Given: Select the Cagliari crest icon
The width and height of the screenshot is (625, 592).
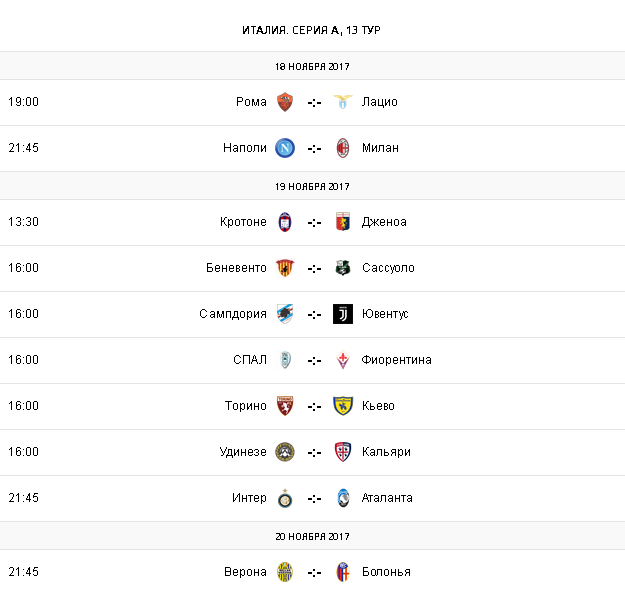Looking at the screenshot, I should [x=343, y=452].
